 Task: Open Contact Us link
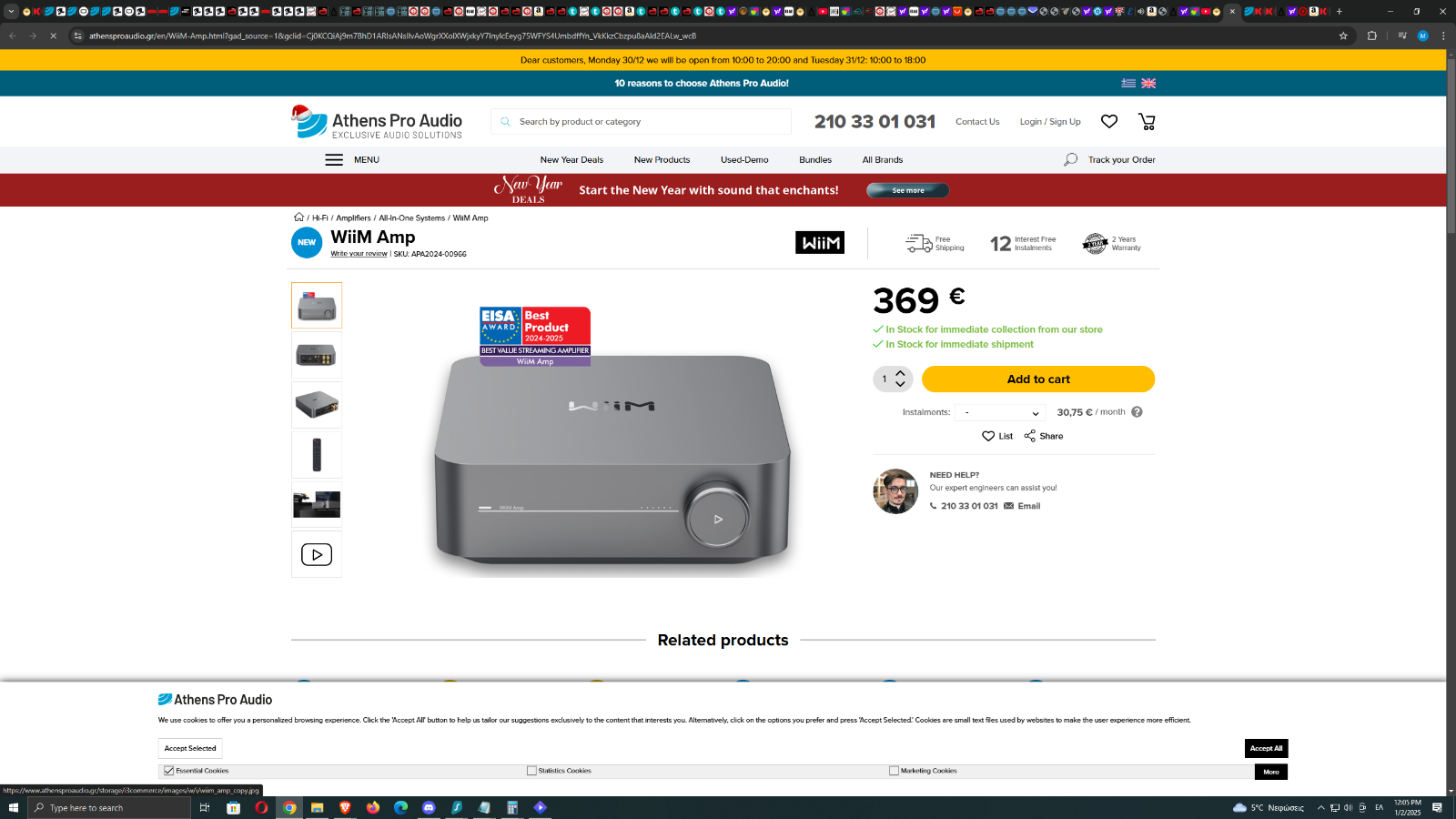click(x=977, y=121)
